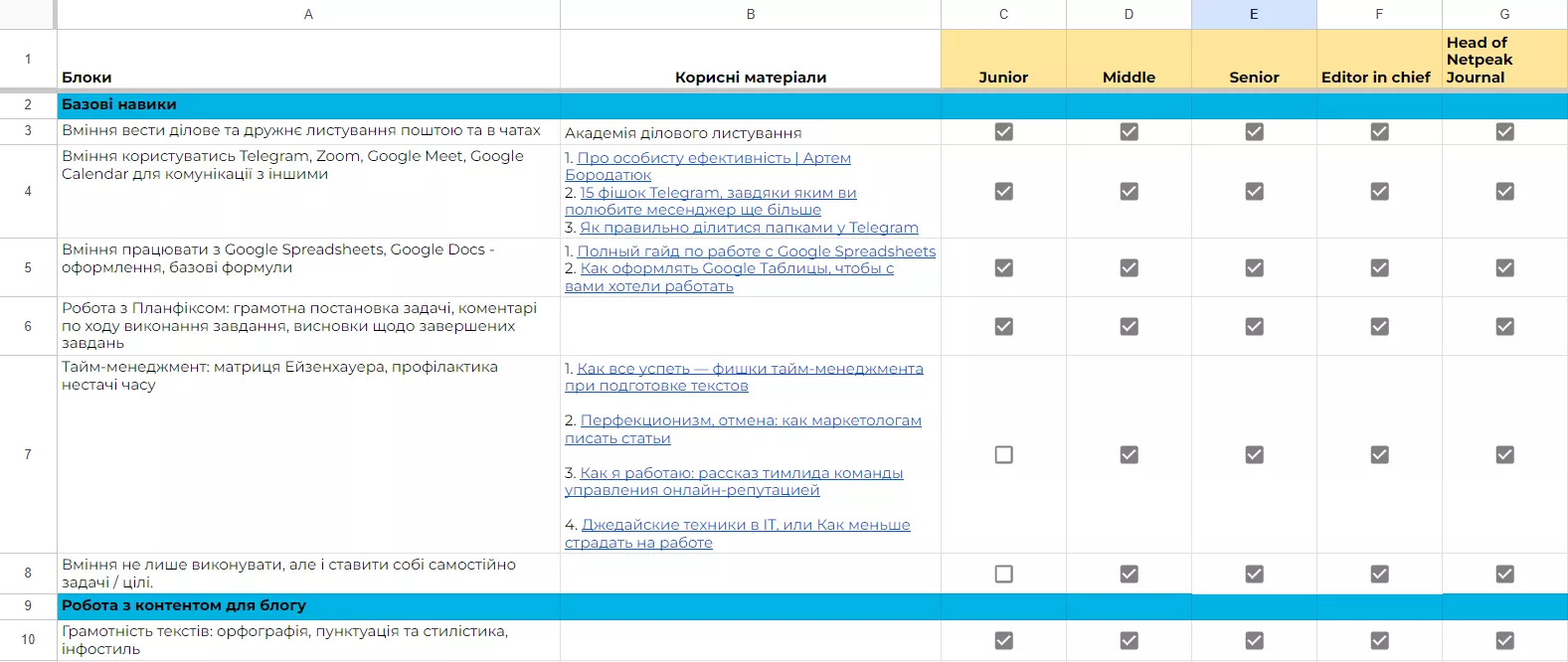This screenshot has width=1568, height=662.
Task: Open link 15 фішок Telegram
Action: pyautogui.click(x=711, y=201)
